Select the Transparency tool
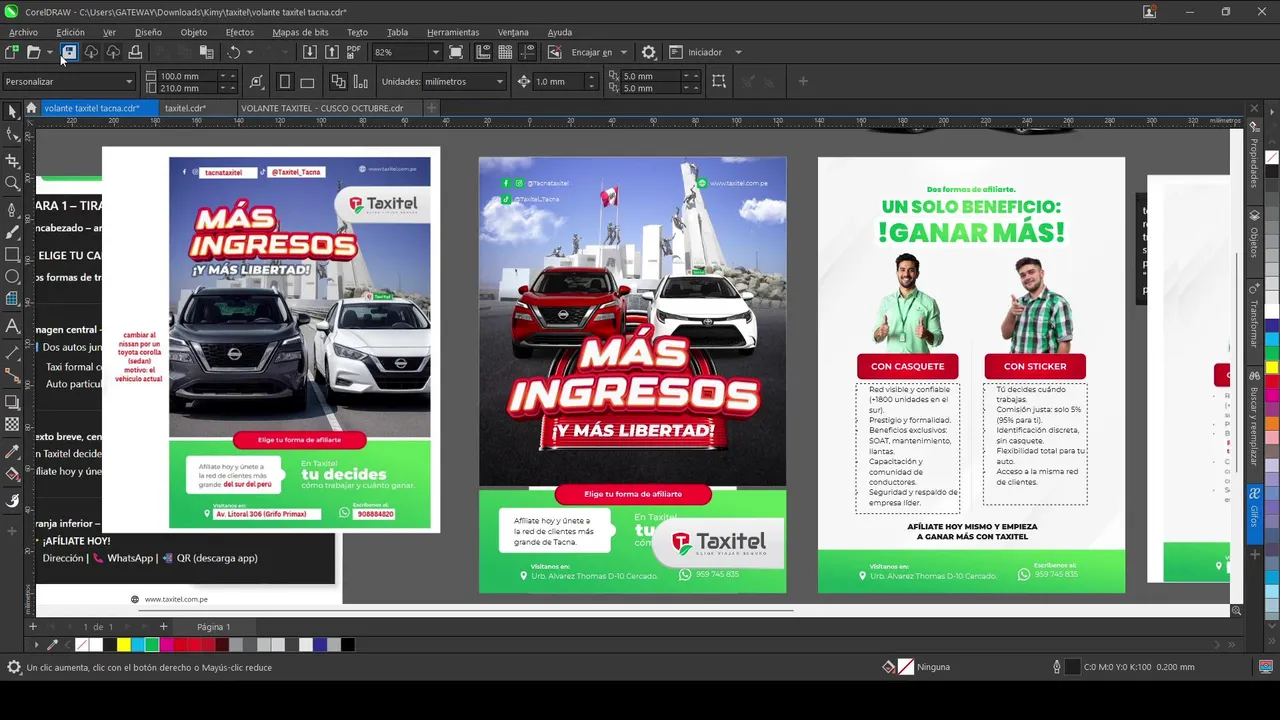Viewport: 1280px width, 720px height. (12, 425)
